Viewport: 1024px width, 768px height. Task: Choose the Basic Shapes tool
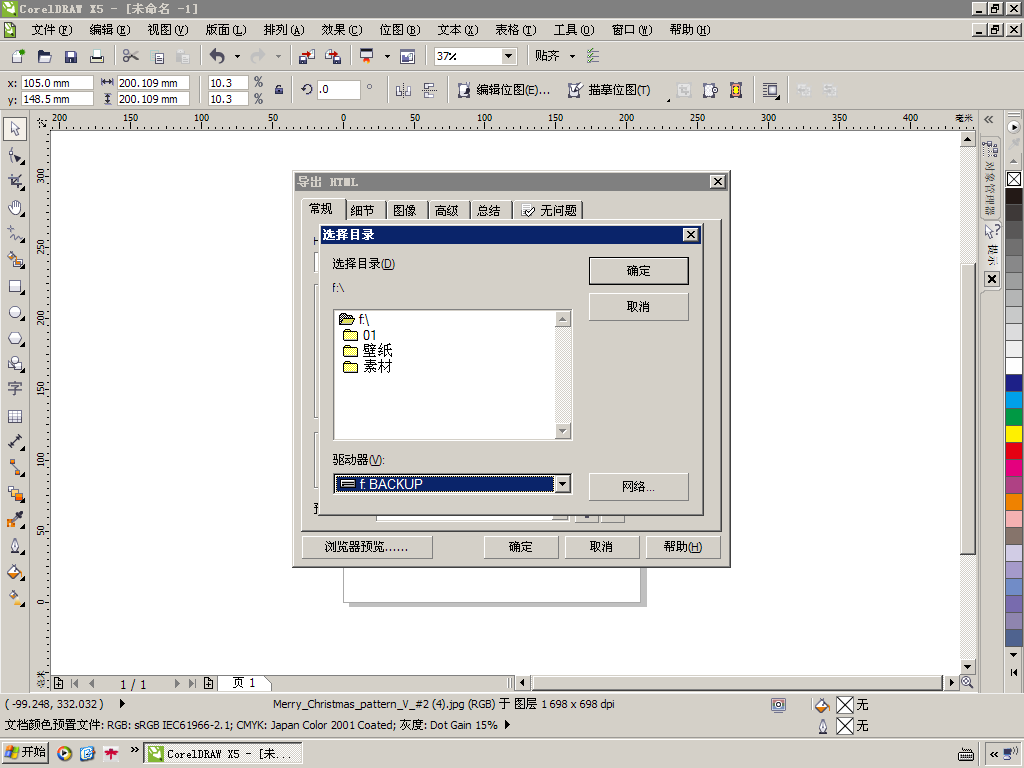pos(15,364)
